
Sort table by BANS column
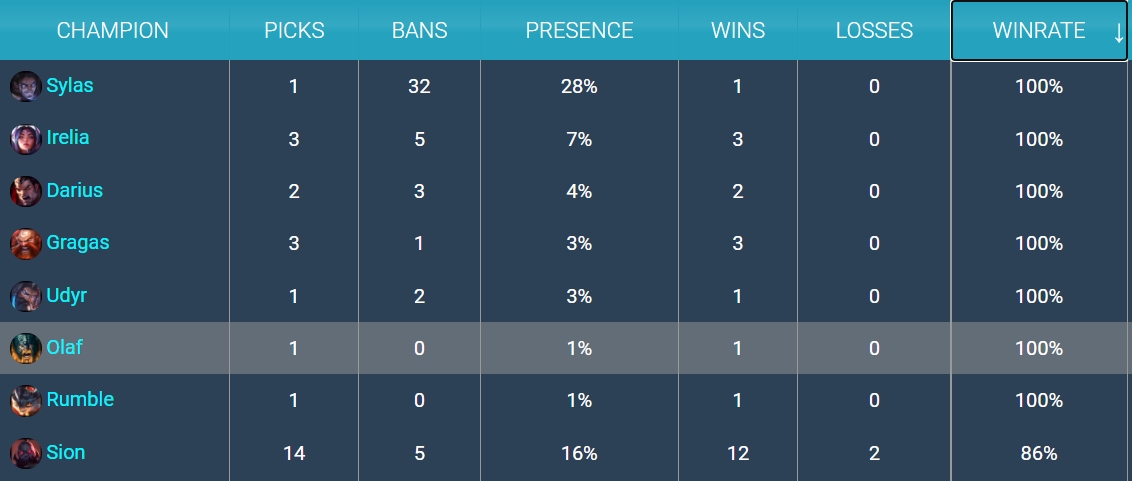click(x=419, y=30)
